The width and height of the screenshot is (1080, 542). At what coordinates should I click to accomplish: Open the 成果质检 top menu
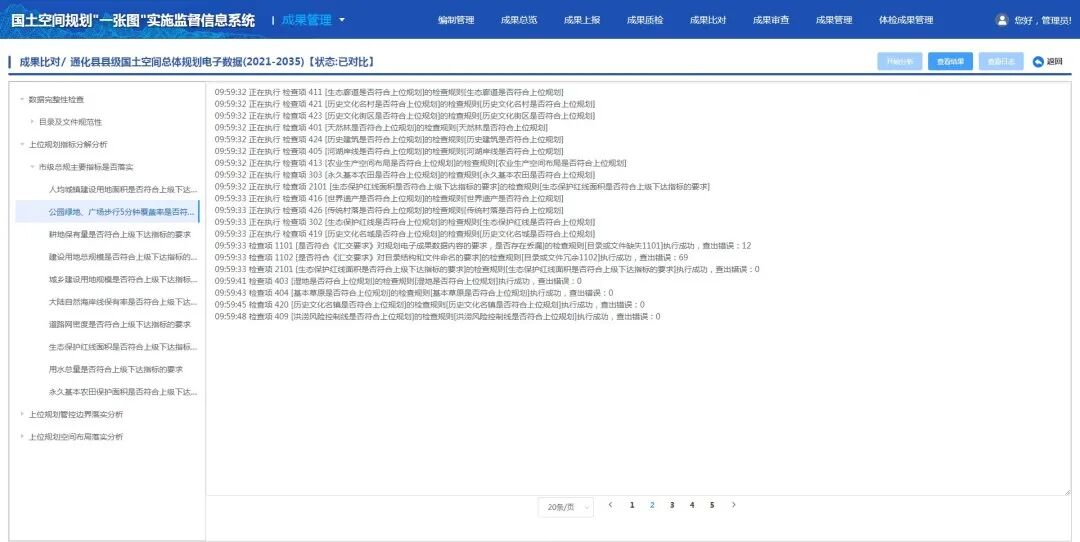click(645, 20)
